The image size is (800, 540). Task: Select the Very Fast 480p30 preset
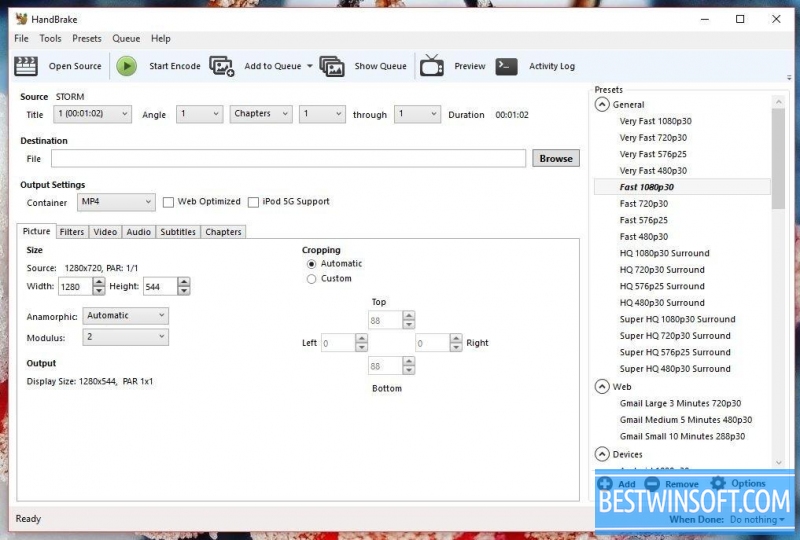click(x=653, y=171)
